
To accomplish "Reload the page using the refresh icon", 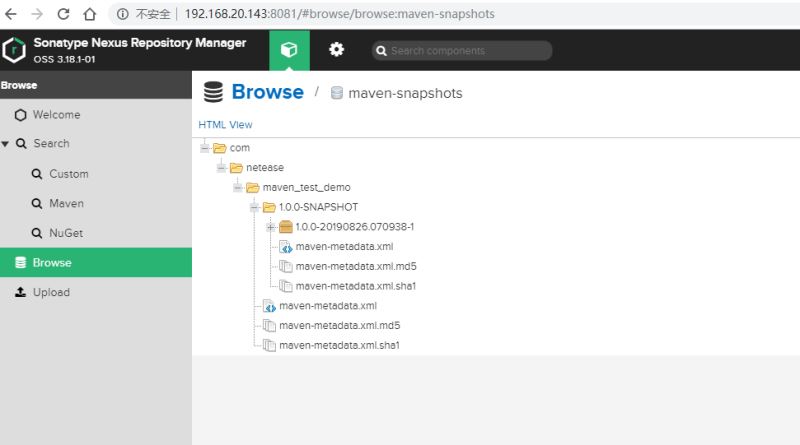I will 63,14.
